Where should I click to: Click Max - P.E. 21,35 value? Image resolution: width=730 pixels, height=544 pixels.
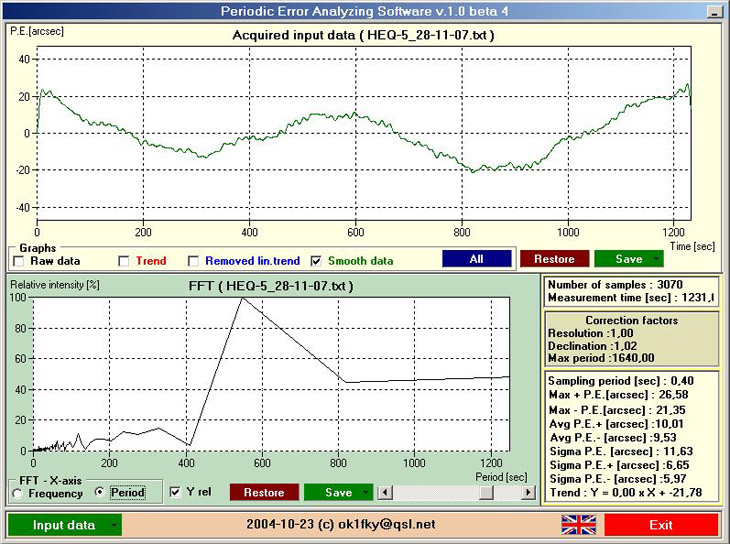tap(617, 410)
